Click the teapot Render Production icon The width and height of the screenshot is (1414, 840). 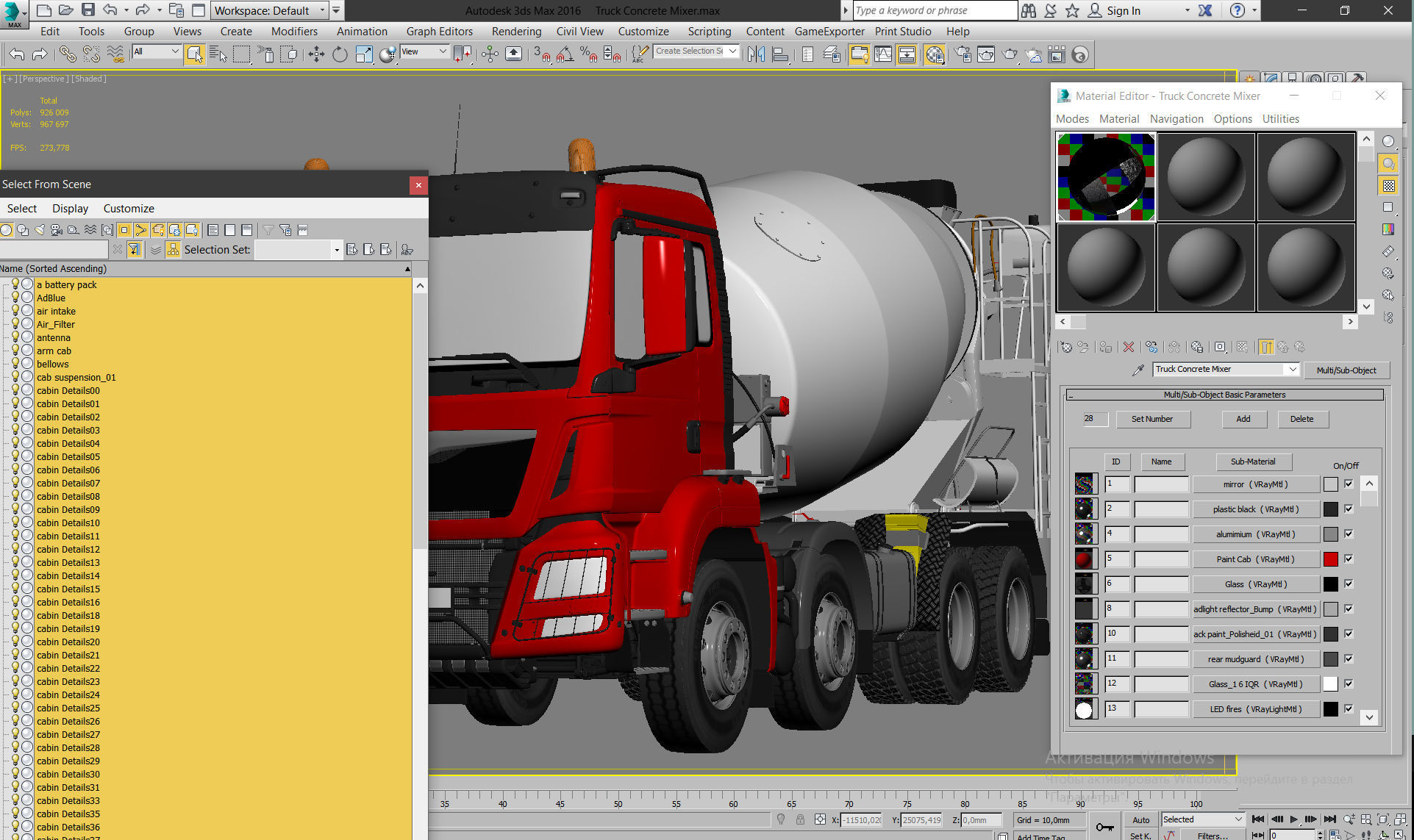tap(1010, 54)
